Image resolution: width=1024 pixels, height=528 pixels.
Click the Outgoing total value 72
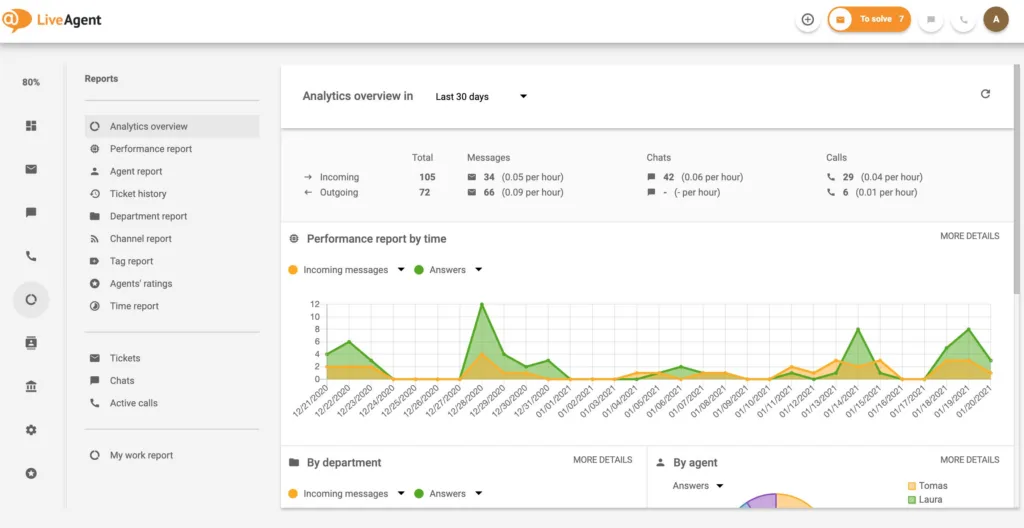tap(424, 193)
